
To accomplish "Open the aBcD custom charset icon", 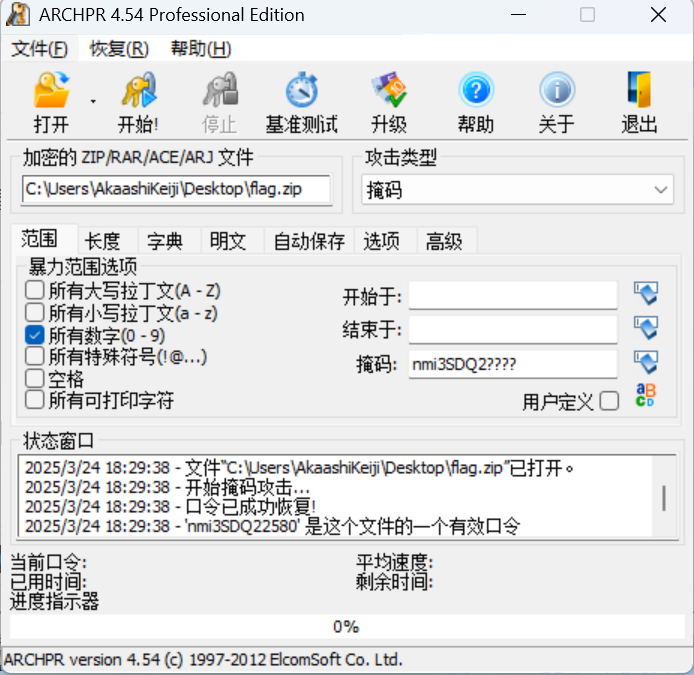I will tap(645, 395).
